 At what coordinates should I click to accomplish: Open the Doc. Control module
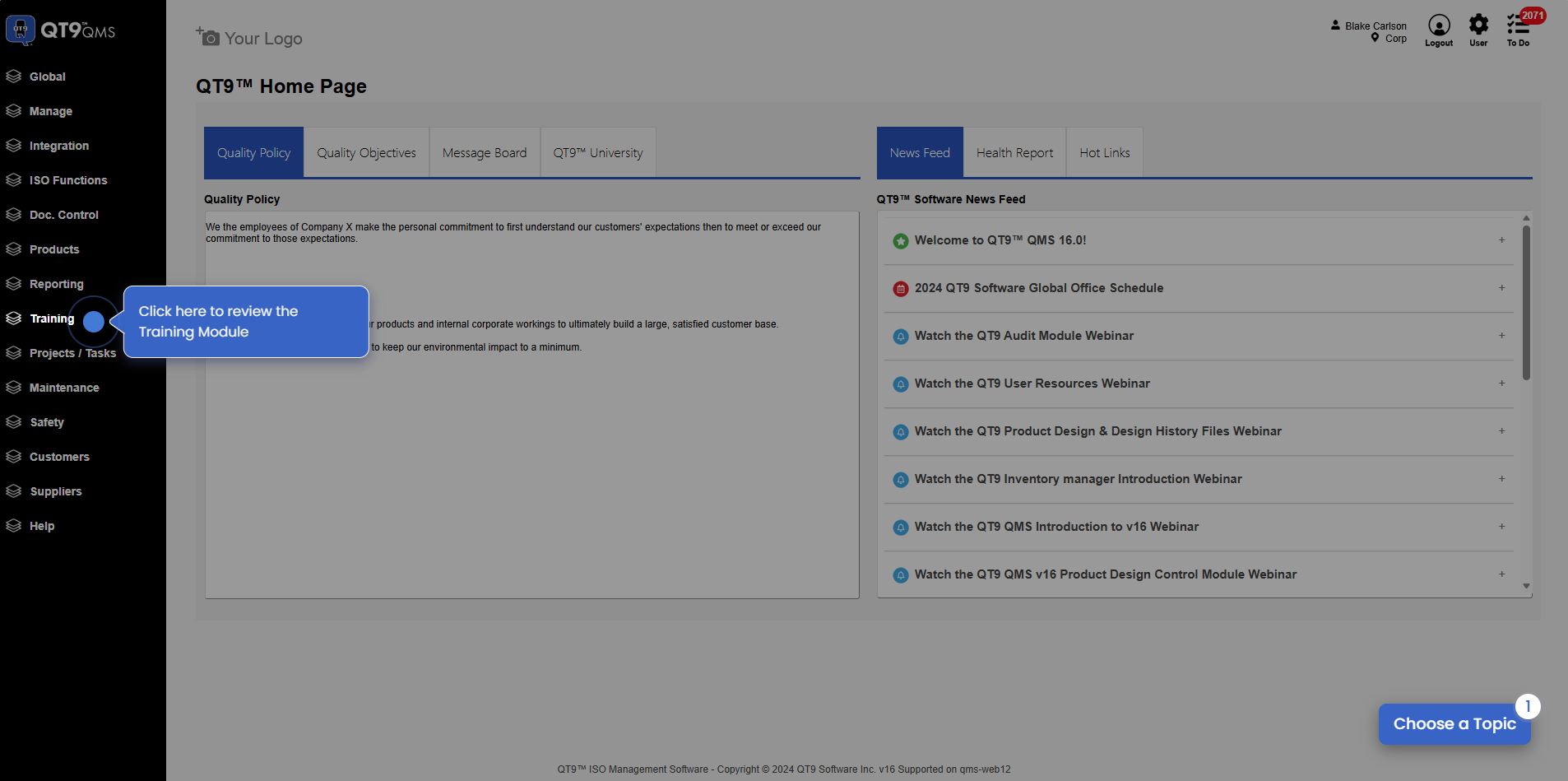[63, 215]
